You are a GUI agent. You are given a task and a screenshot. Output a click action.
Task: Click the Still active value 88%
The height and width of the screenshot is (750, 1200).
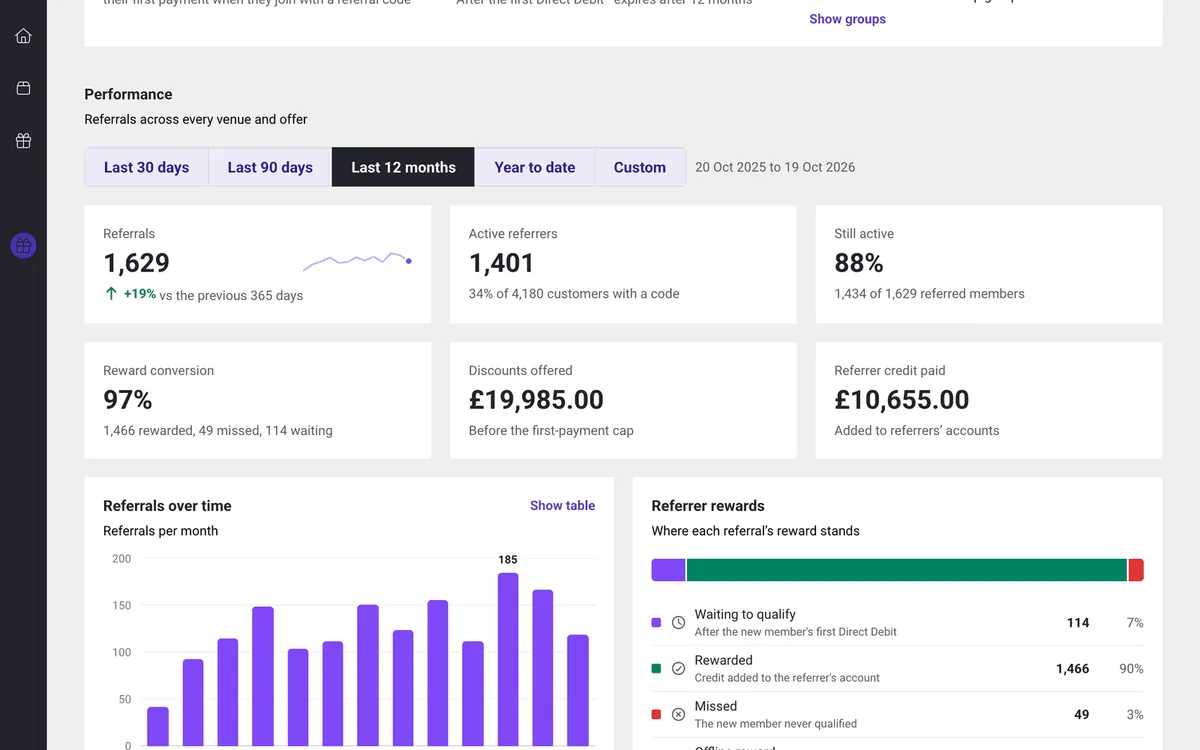point(859,263)
